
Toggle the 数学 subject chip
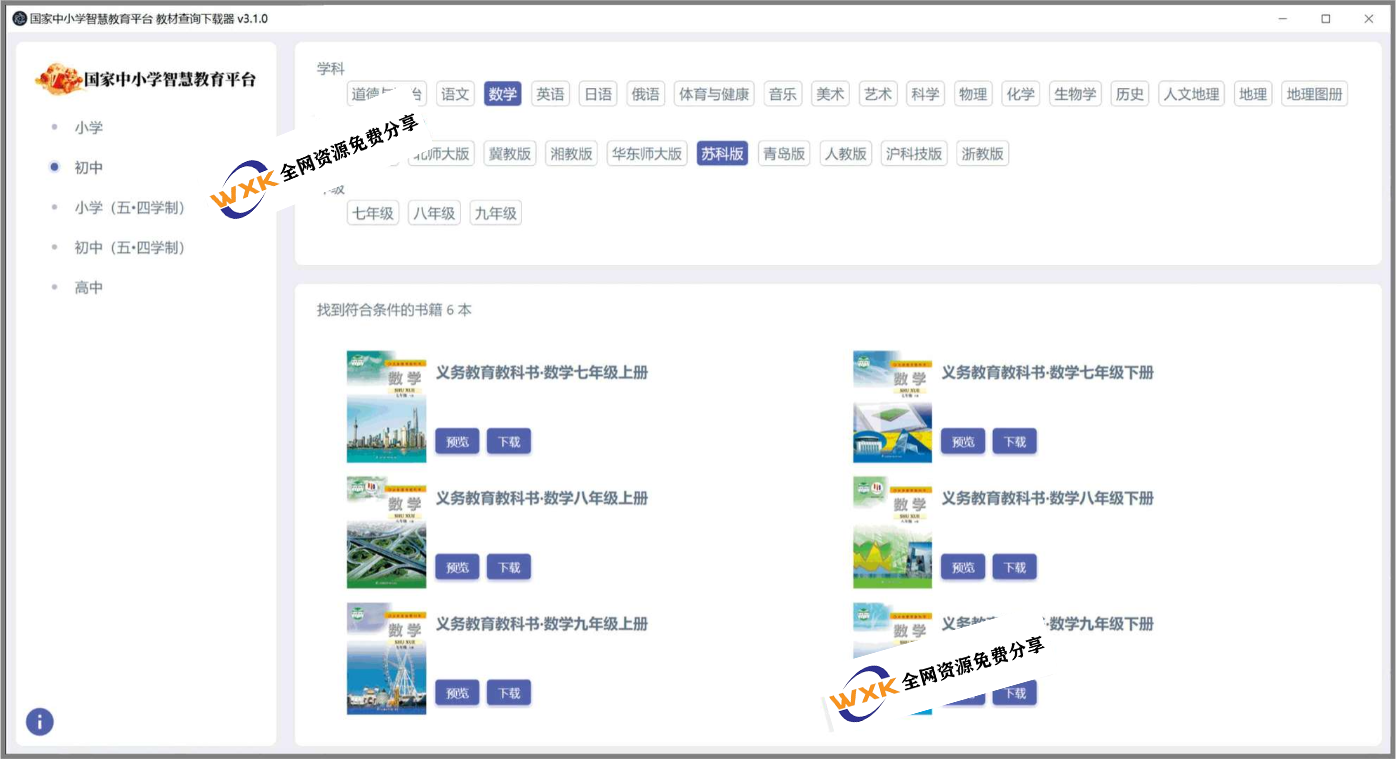[x=503, y=94]
